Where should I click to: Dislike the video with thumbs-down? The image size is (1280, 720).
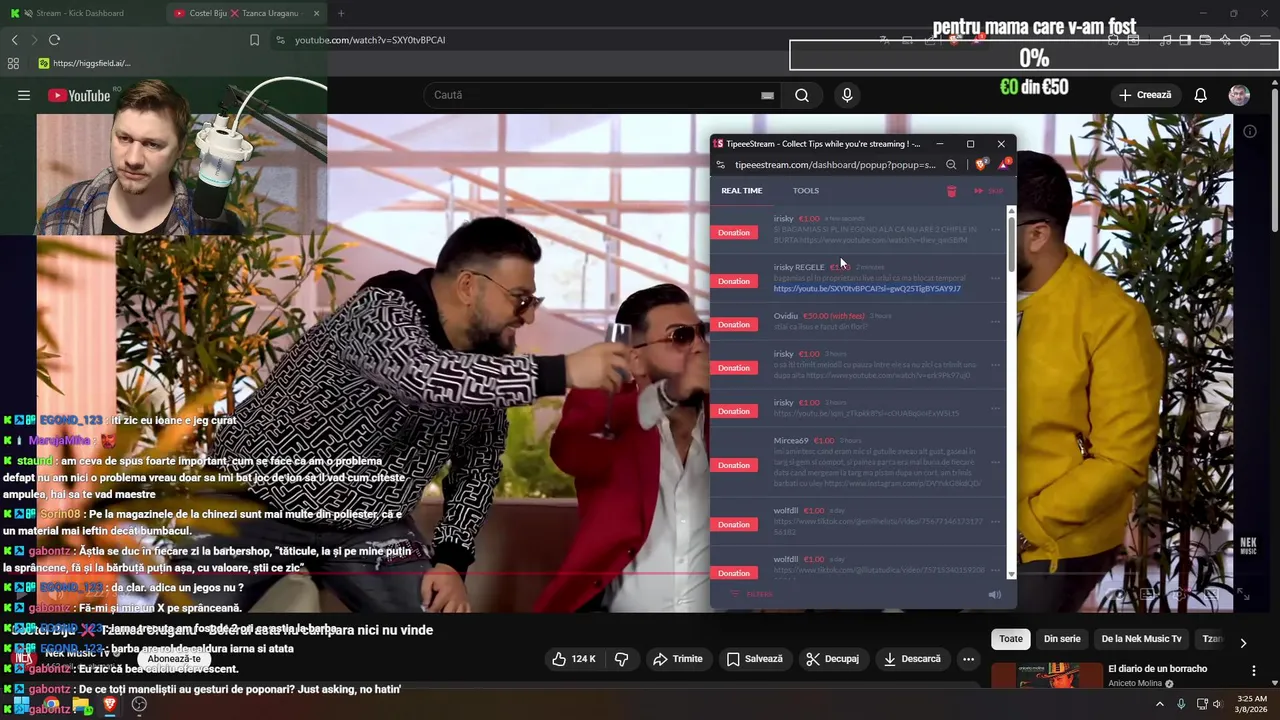click(621, 659)
